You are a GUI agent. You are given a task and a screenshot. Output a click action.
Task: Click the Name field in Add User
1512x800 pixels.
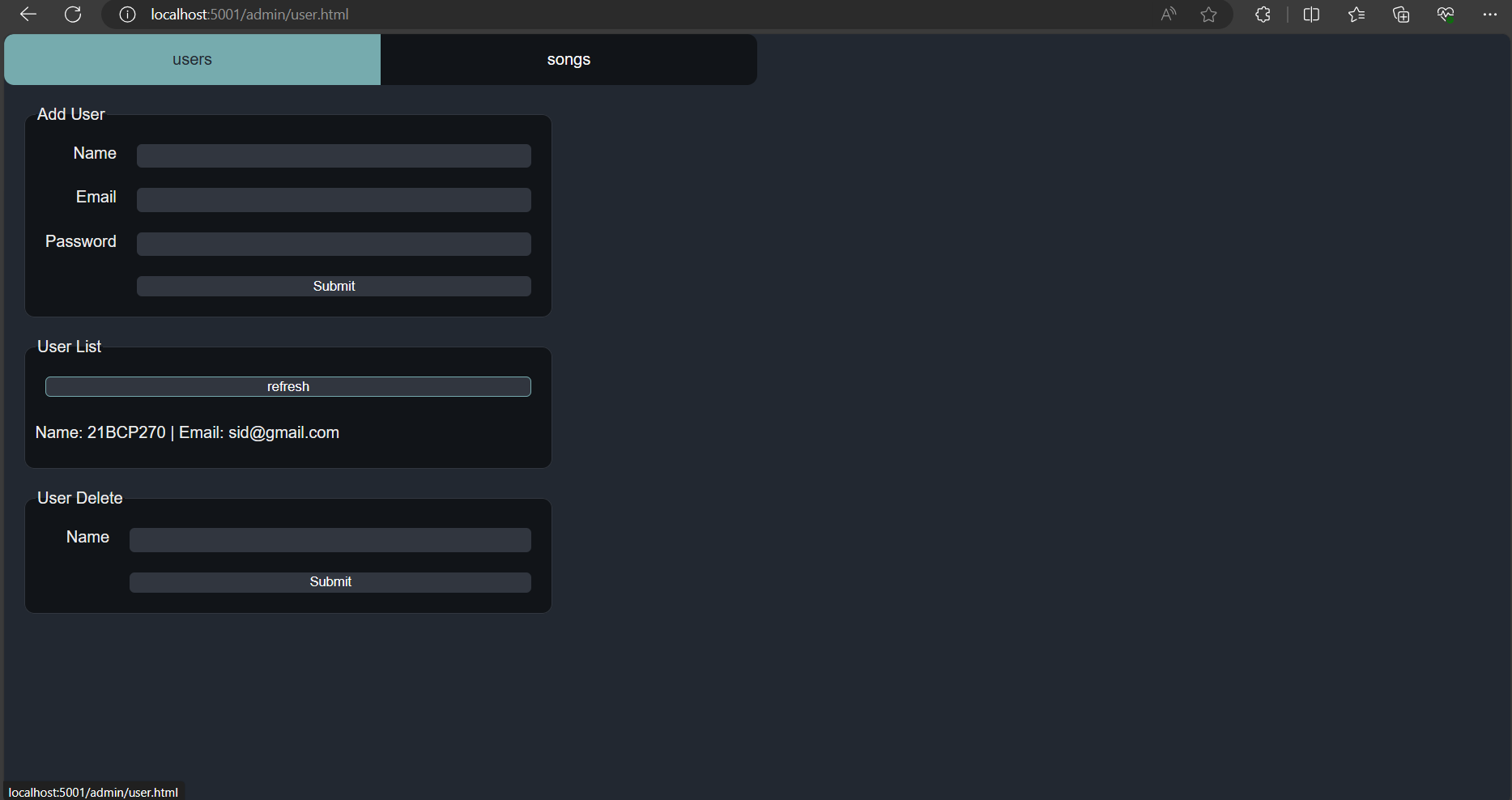tap(333, 155)
